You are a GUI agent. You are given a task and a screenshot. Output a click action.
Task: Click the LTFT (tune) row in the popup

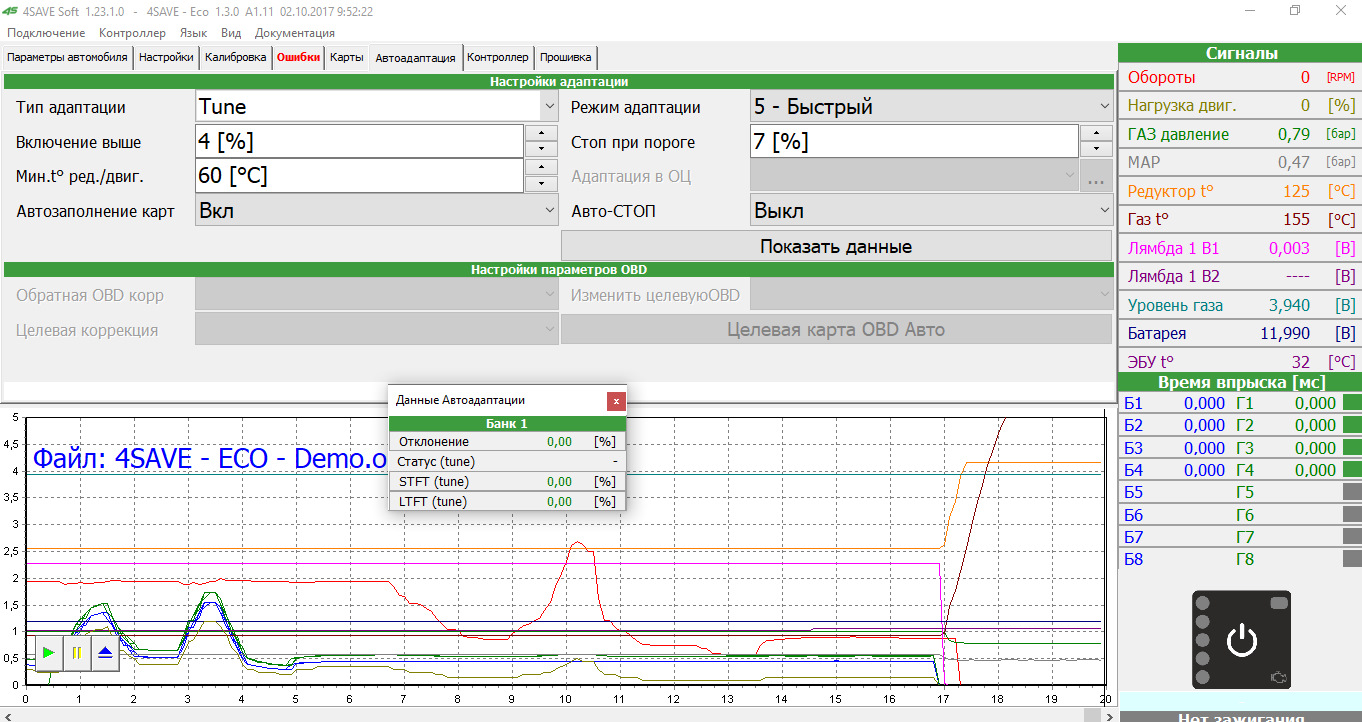tap(507, 501)
